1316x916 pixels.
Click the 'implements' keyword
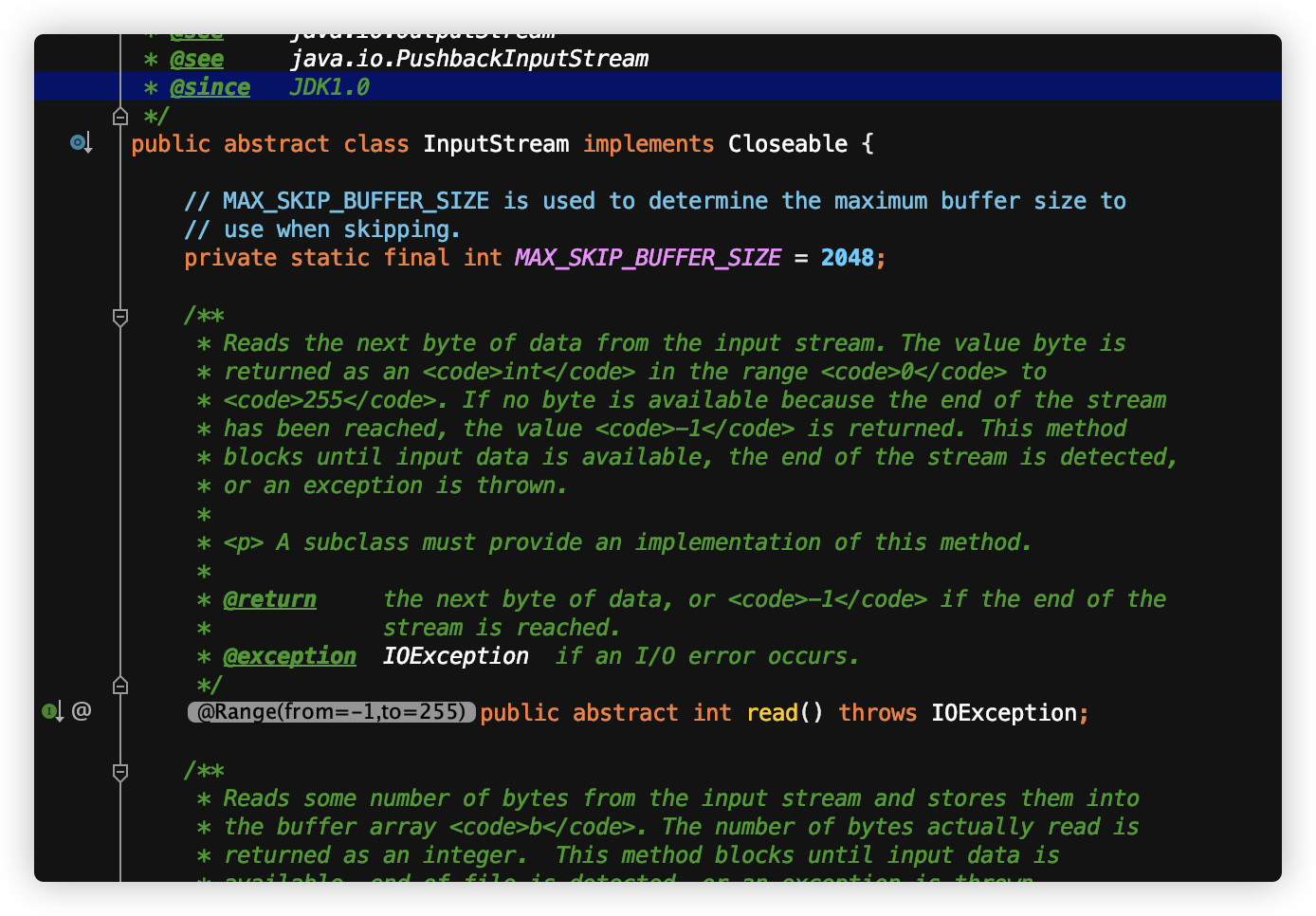coord(649,144)
